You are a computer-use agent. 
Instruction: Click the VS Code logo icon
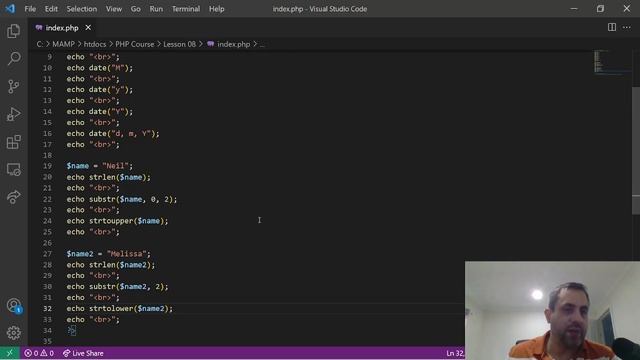coord(10,9)
